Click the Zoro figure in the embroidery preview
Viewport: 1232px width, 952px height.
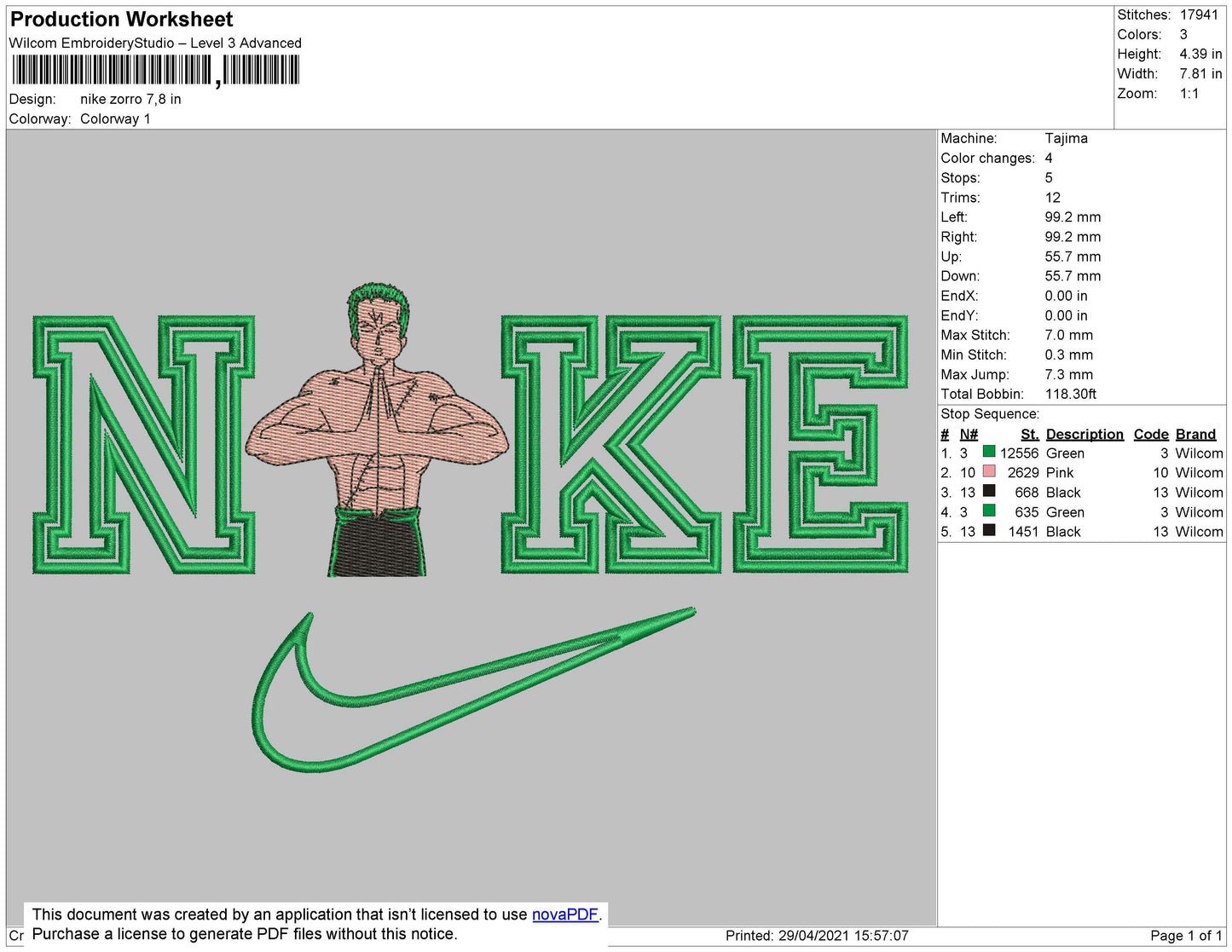pos(377,430)
